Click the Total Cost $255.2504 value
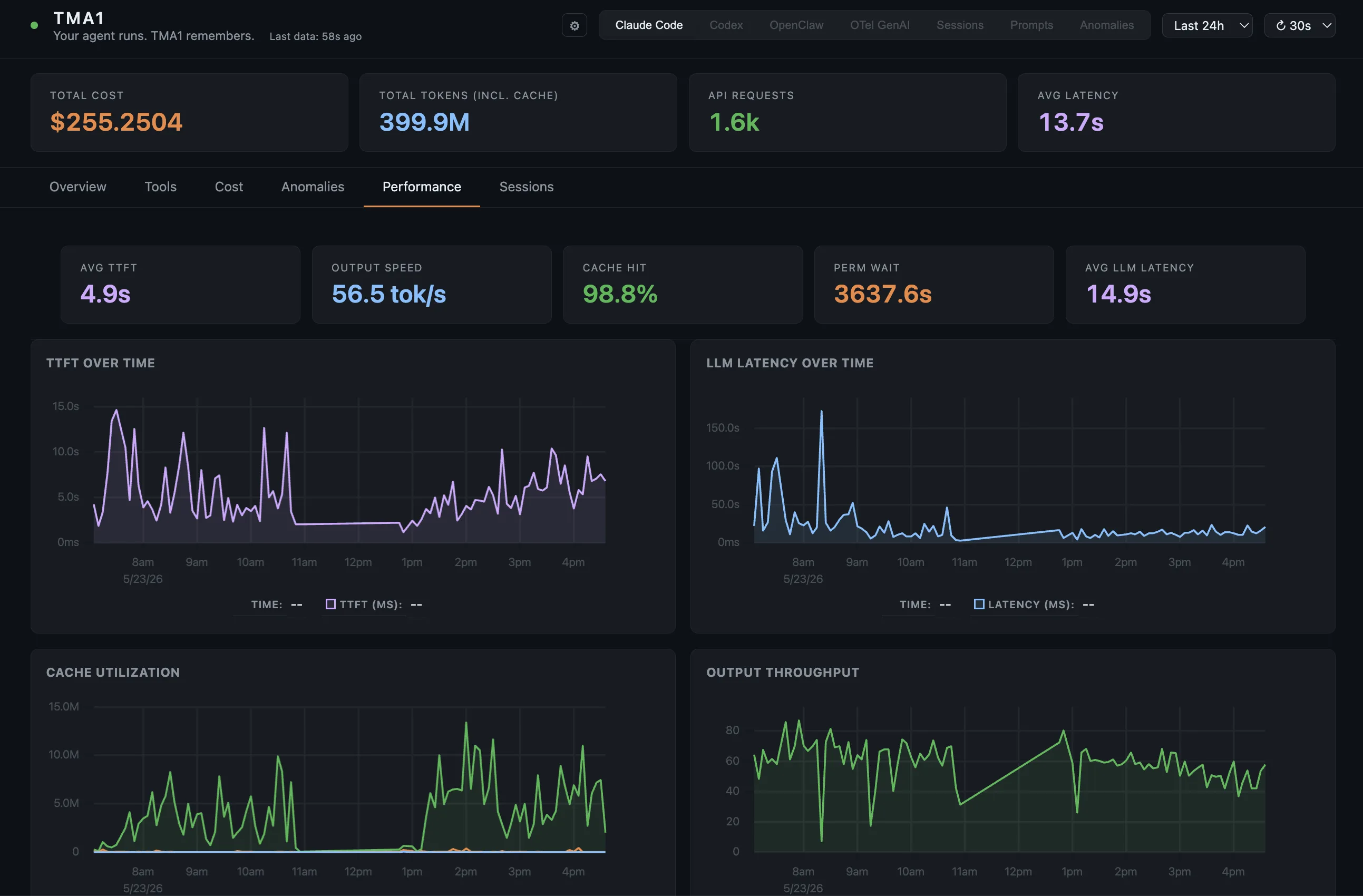 pos(116,122)
